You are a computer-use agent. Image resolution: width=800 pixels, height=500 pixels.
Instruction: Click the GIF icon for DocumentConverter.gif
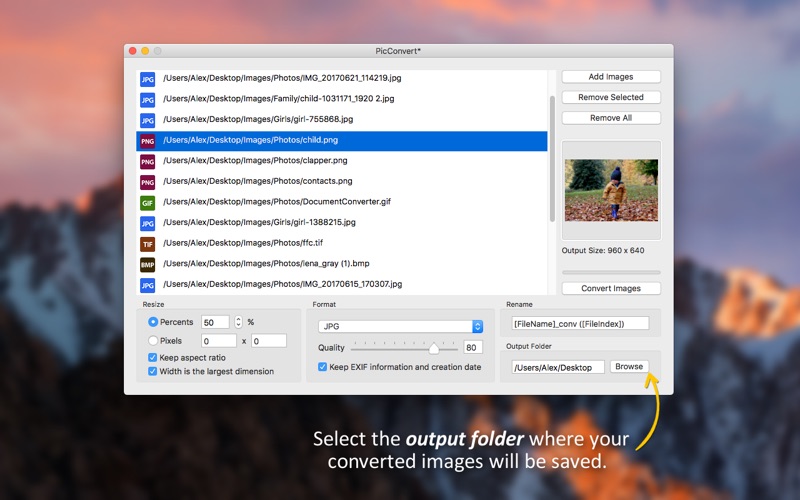pyautogui.click(x=147, y=203)
